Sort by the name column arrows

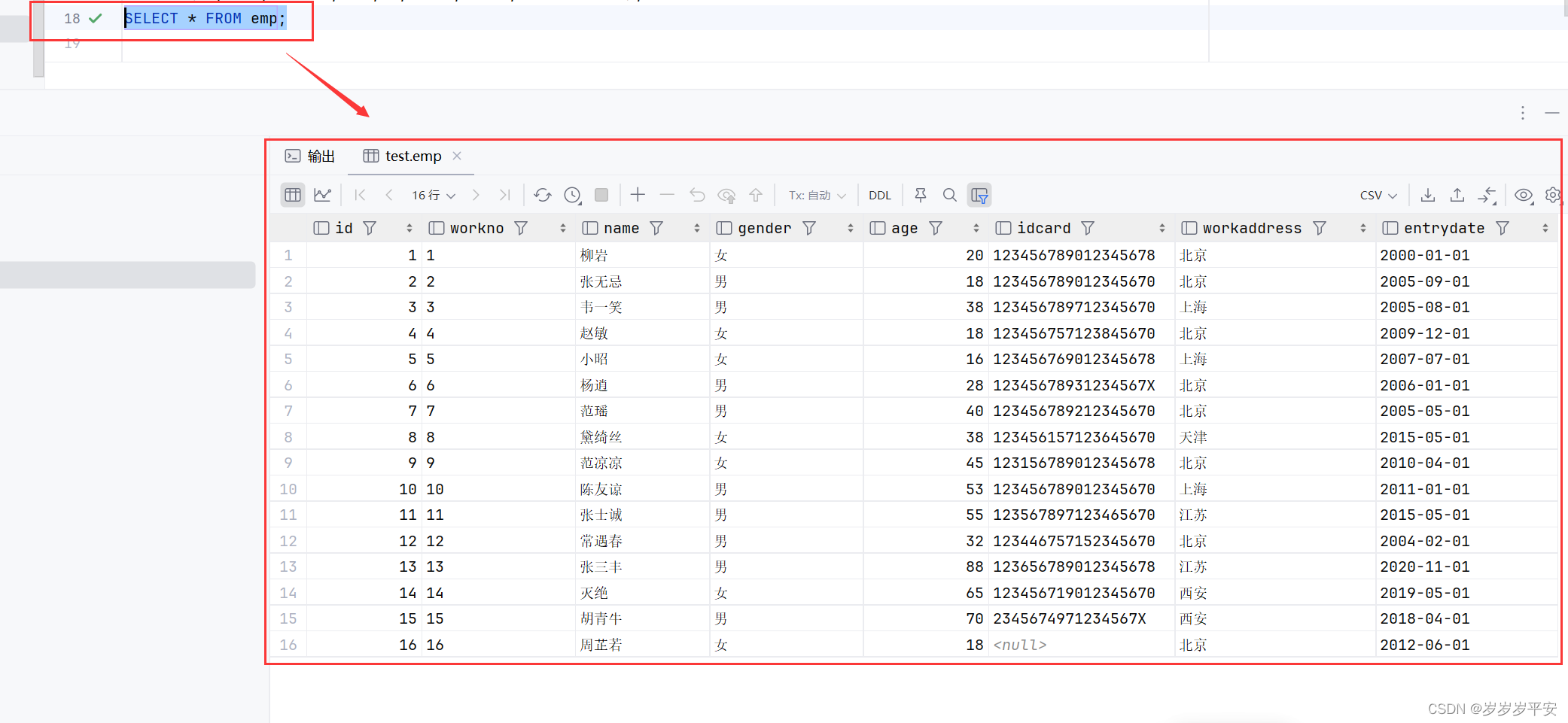pos(697,228)
